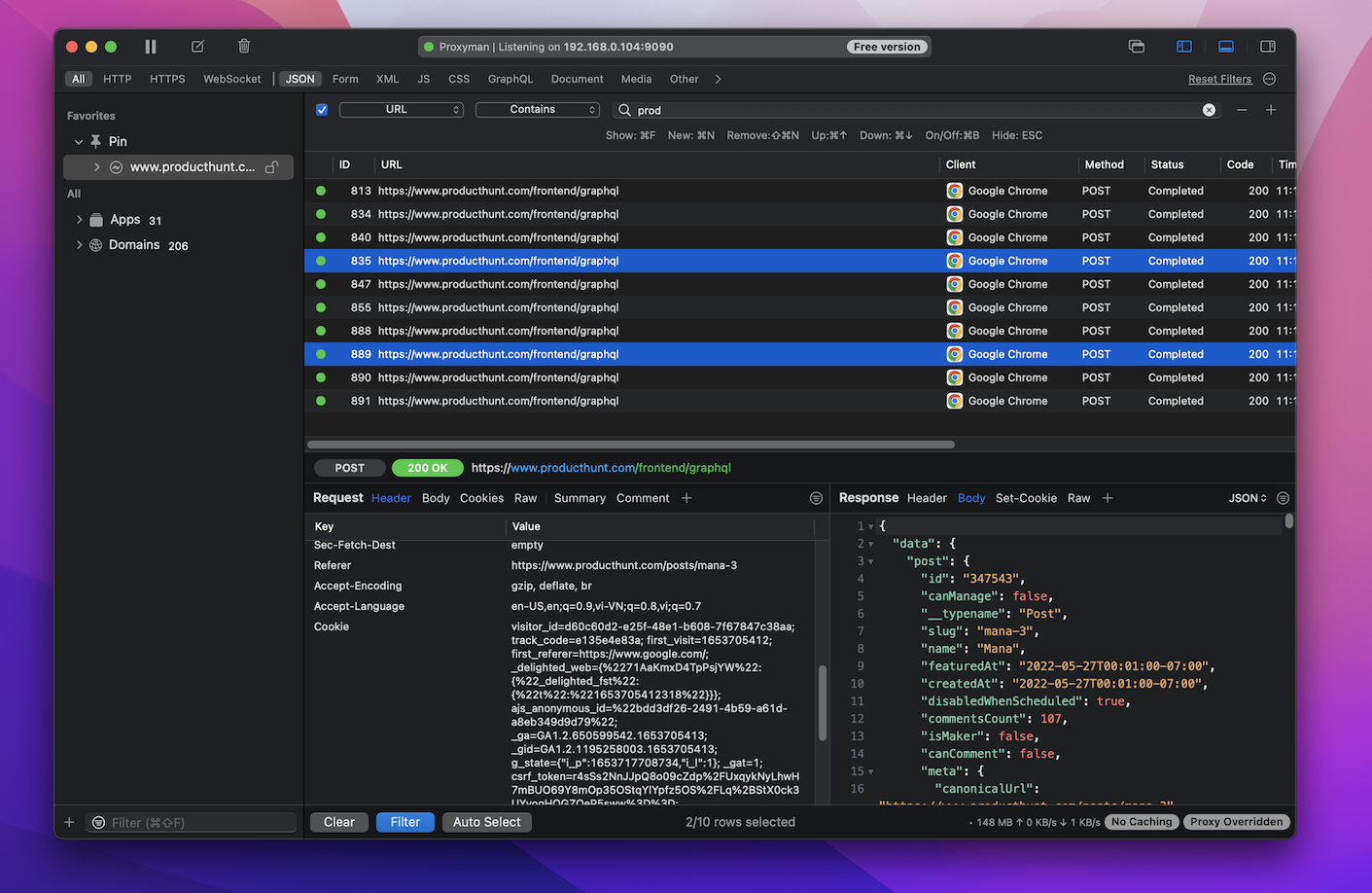Image resolution: width=1372 pixels, height=893 pixels.
Task: Uncheck the filter enable checkbox
Action: pyautogui.click(x=322, y=110)
